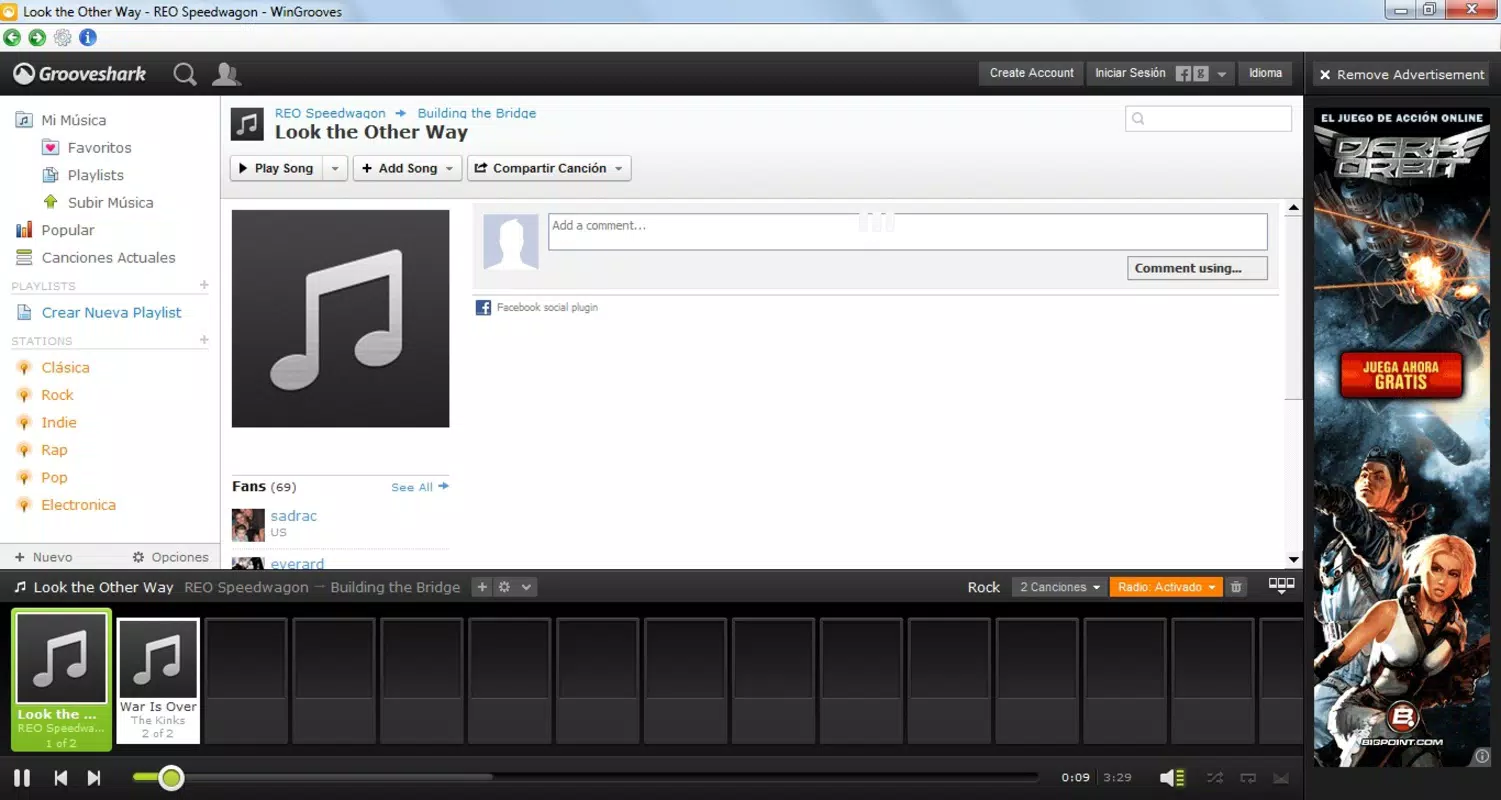Toggle repeat mode
This screenshot has height=800, width=1501.
[x=1248, y=777]
